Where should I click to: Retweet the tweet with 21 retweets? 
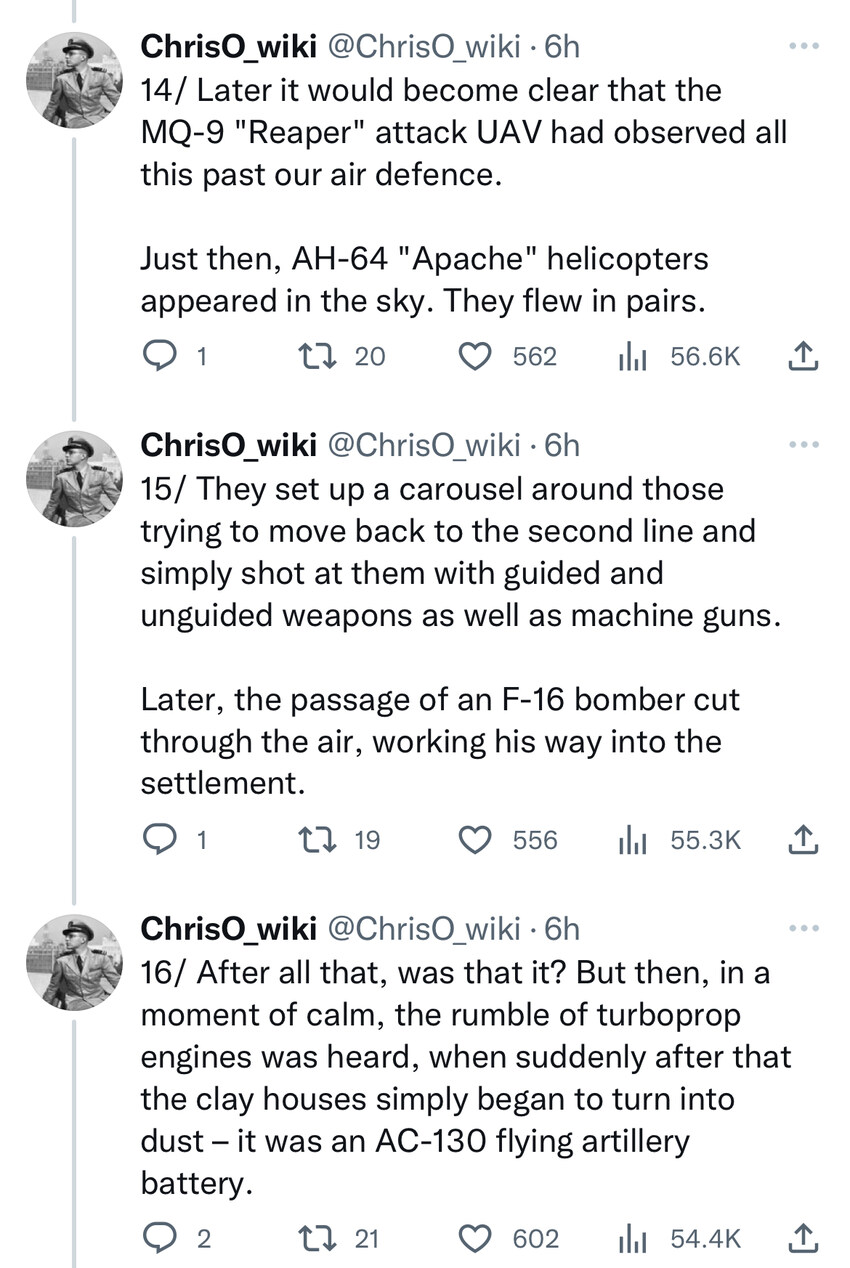314,1239
